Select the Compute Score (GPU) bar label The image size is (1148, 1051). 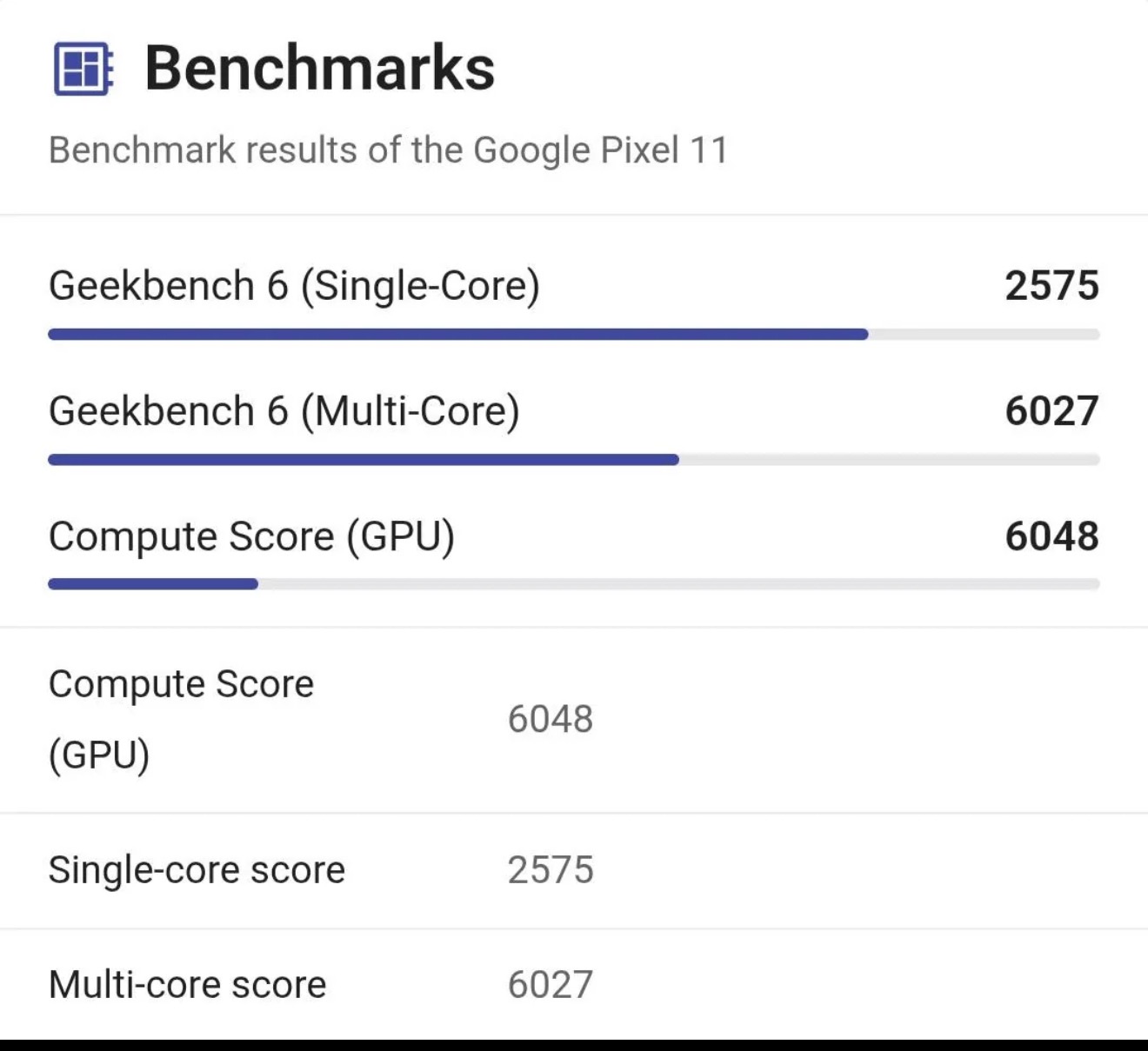pyautogui.click(x=251, y=536)
